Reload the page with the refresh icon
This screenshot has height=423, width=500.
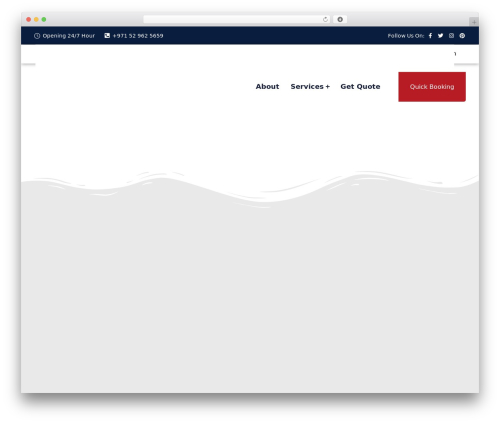click(325, 19)
